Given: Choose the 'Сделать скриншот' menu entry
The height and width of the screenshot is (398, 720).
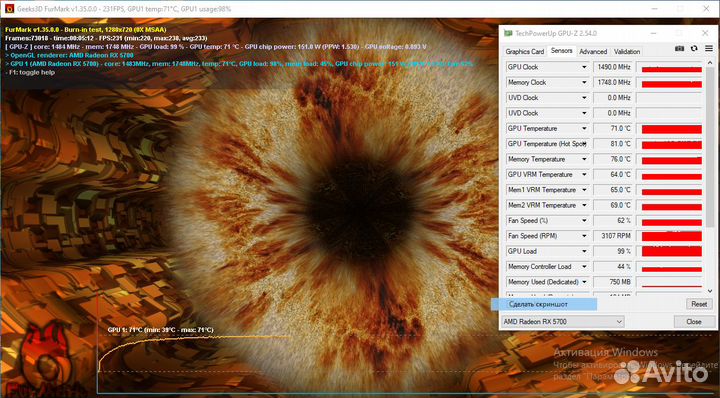Looking at the screenshot, I should 544,304.
